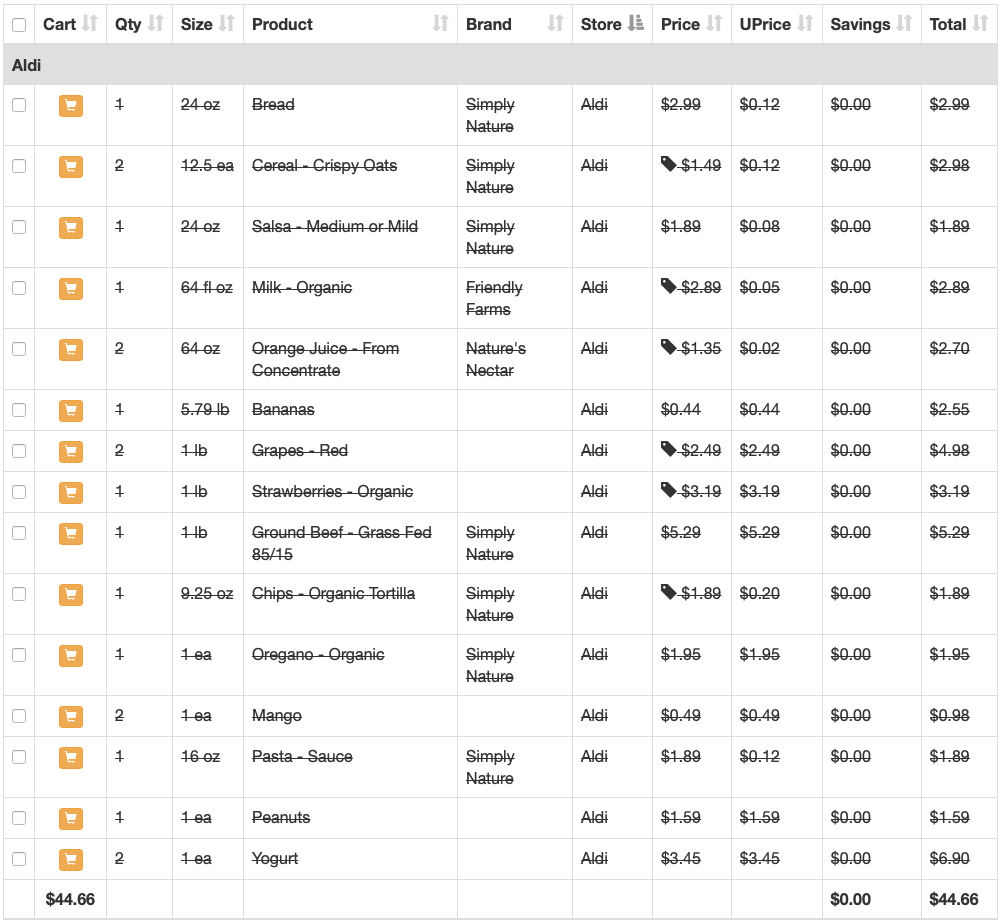Click the sale tag icon on Strawberries price

(x=668, y=490)
